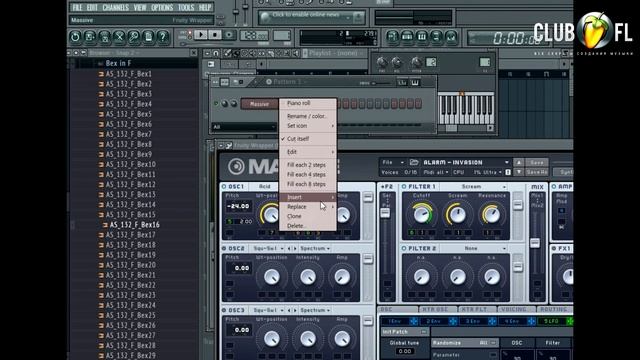Image resolution: width=640 pixels, height=360 pixels.
Task: Click the Massive Save button
Action: coord(536,162)
